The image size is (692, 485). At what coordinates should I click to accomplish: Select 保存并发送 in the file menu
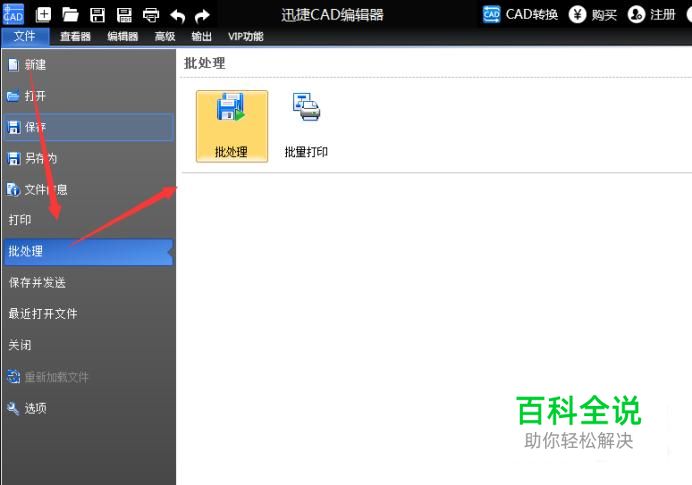[x=88, y=282]
